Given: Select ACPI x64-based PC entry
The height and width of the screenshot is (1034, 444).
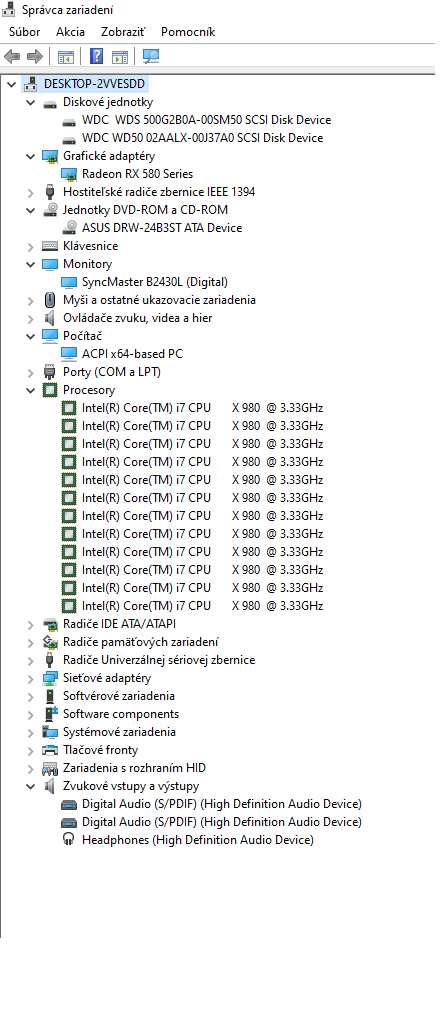Looking at the screenshot, I should 132,354.
